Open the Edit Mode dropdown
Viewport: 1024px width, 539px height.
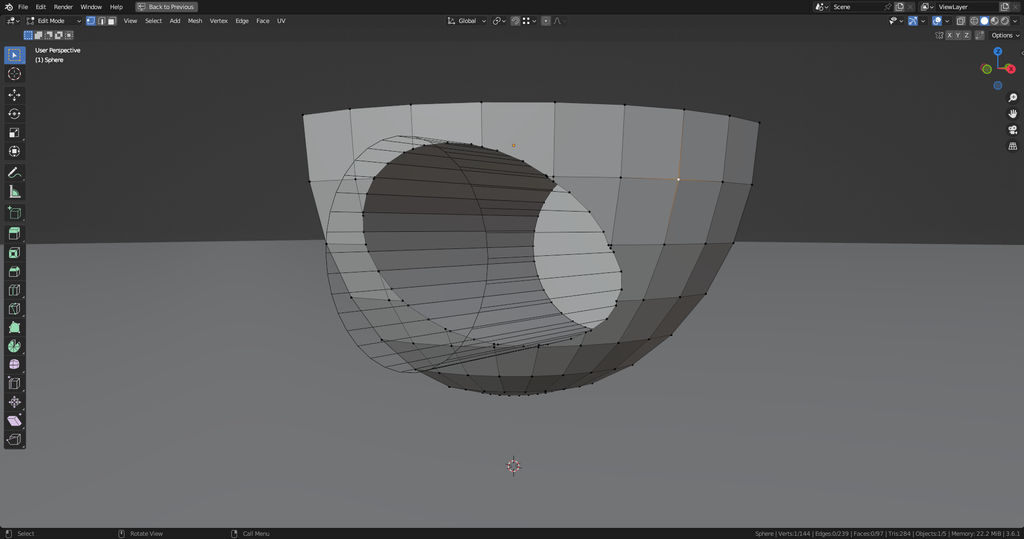[53, 20]
